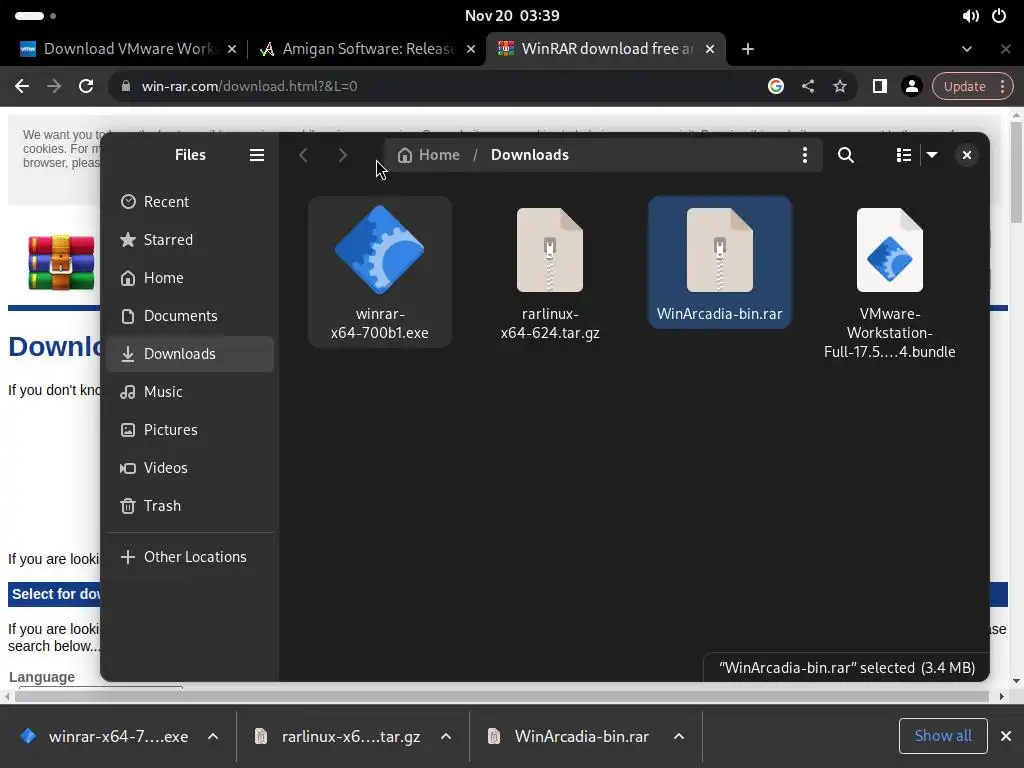
Task: Open a new browser tab
Action: [x=748, y=49]
